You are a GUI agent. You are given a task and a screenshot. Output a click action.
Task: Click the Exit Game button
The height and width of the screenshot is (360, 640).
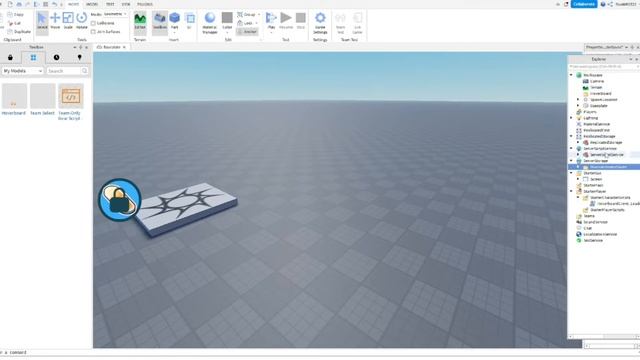[357, 23]
